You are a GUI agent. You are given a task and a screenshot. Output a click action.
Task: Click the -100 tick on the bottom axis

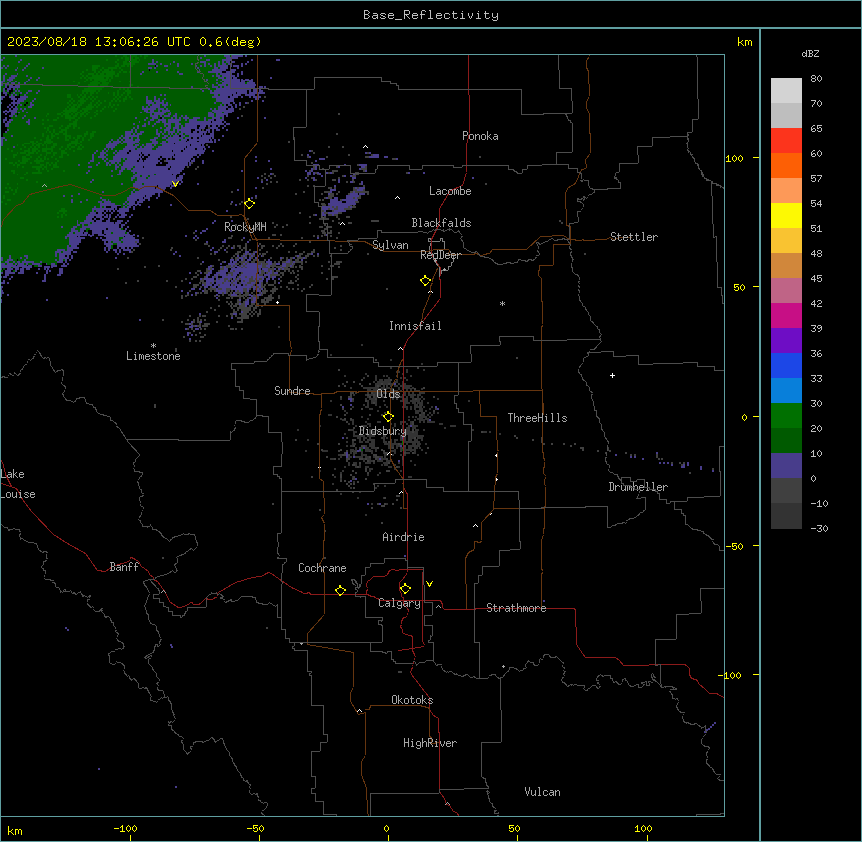coord(125,828)
